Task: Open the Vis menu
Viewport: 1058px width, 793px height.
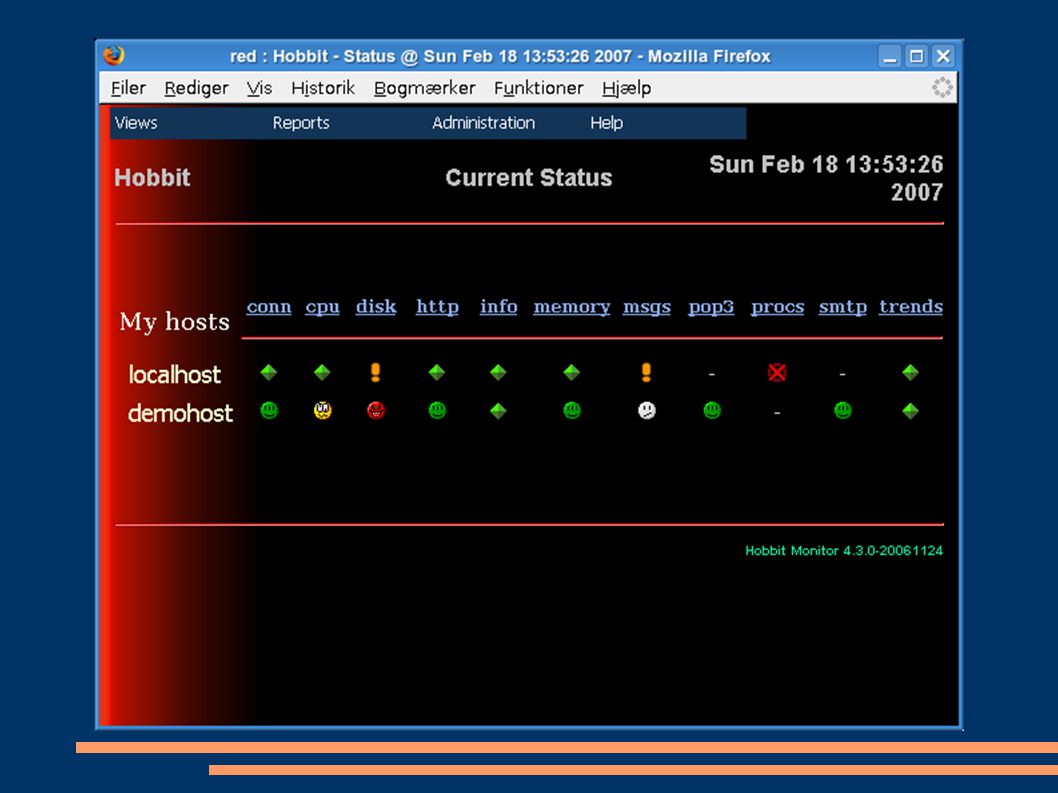Action: pos(259,88)
